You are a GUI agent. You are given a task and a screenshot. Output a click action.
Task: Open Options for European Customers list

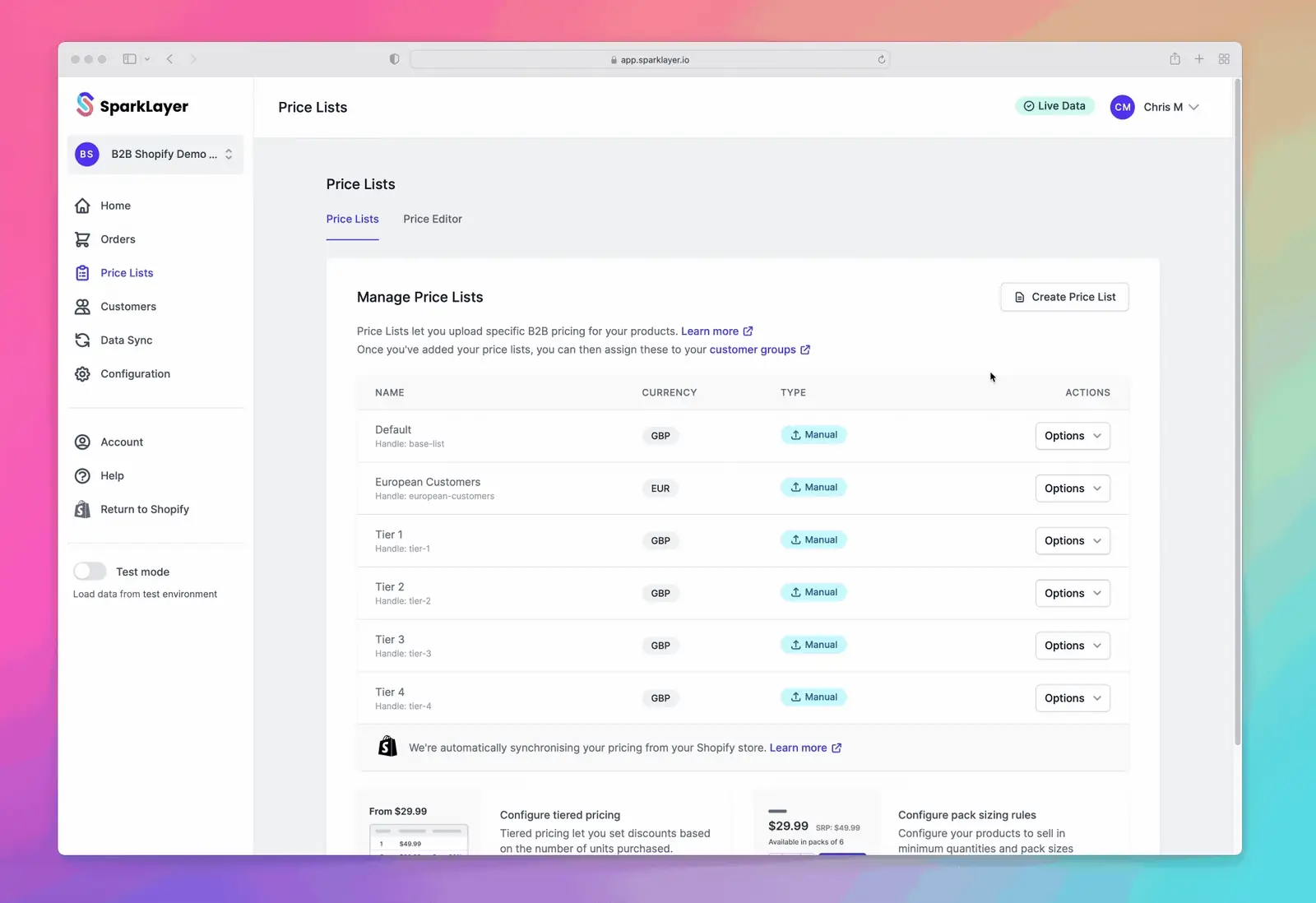[1073, 489]
